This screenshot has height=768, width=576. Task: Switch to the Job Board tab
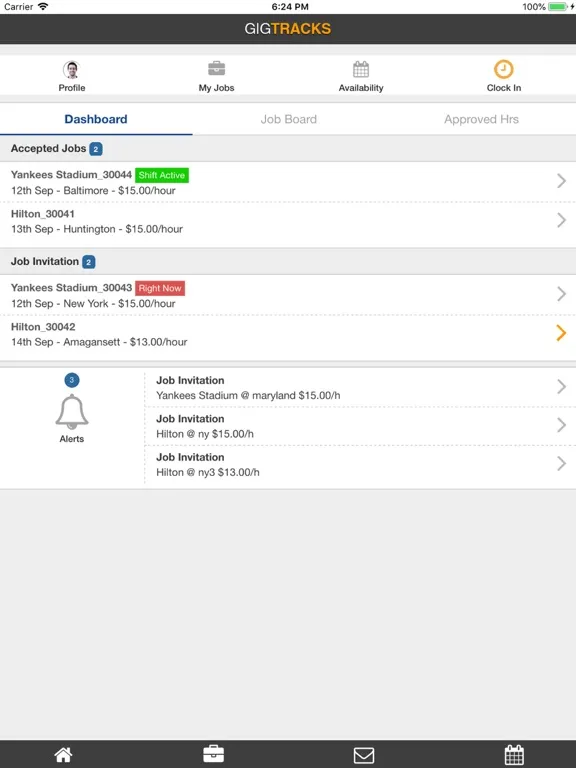[x=288, y=119]
